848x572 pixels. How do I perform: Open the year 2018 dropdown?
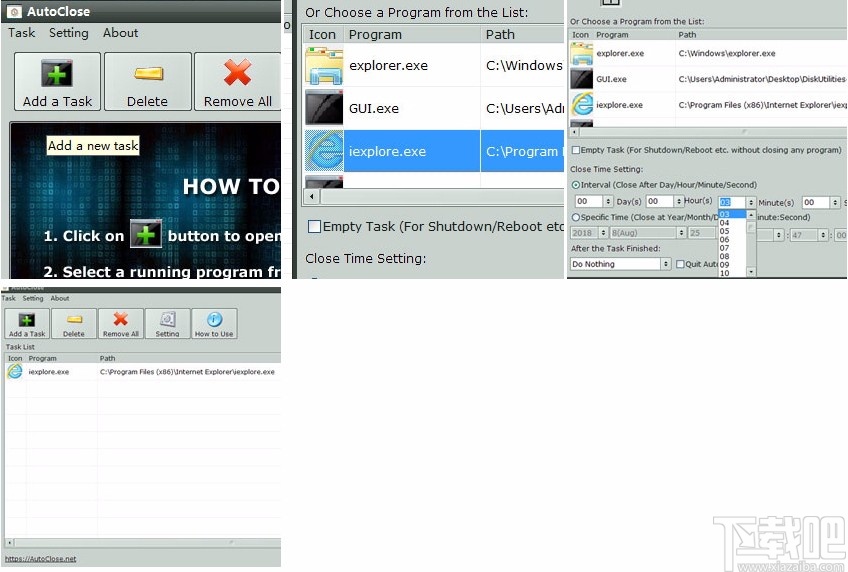(x=603, y=233)
